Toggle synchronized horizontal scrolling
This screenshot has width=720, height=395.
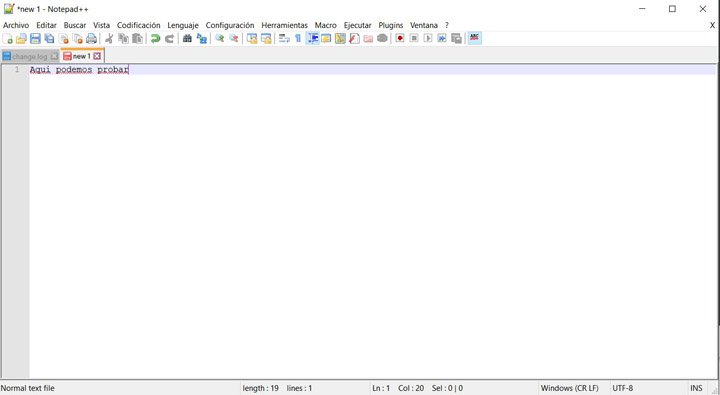[x=266, y=39]
